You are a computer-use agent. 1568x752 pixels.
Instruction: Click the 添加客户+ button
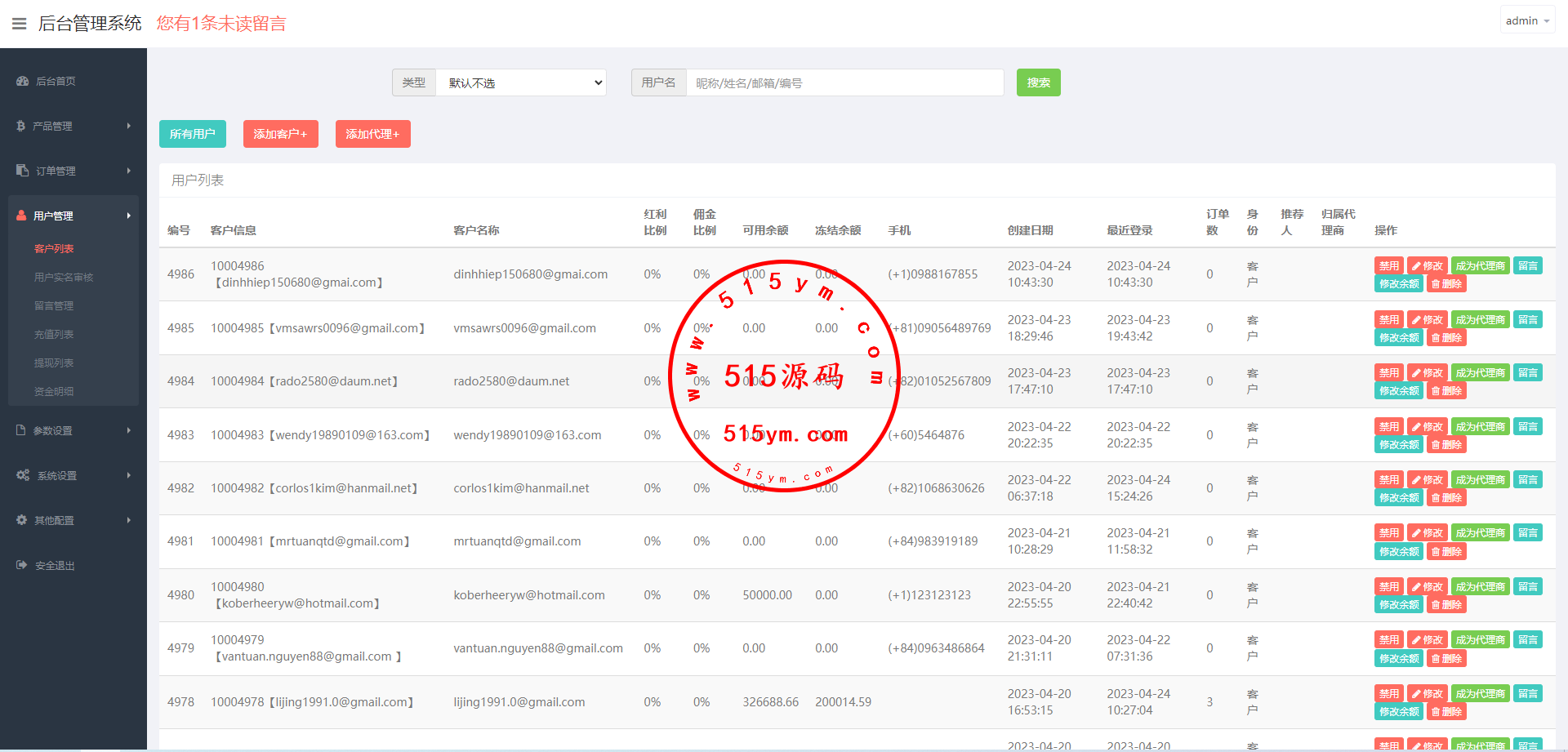point(280,134)
